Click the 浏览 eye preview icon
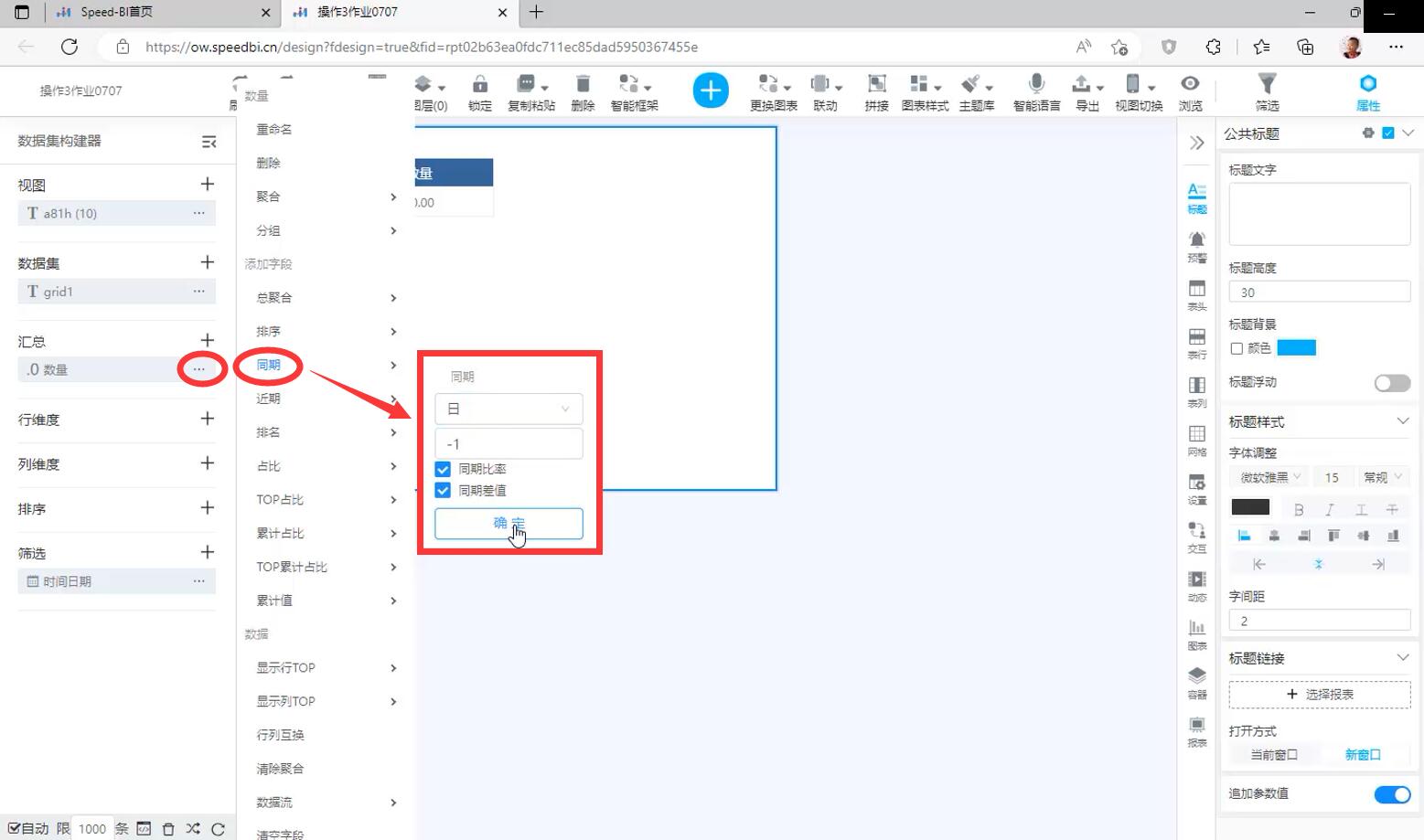The image size is (1424, 840). [x=1190, y=85]
